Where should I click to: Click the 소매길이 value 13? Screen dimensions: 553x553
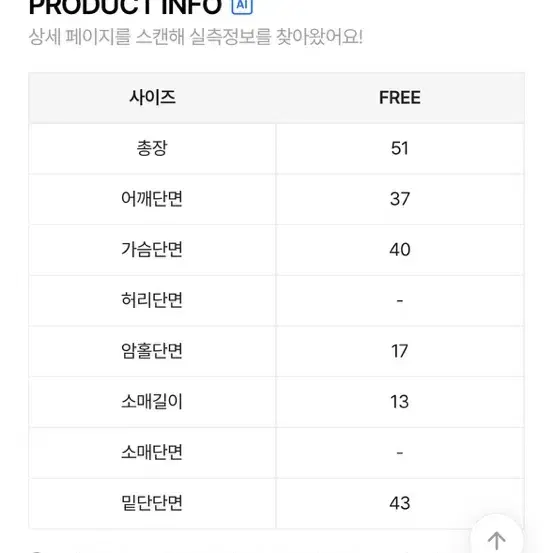coord(400,401)
